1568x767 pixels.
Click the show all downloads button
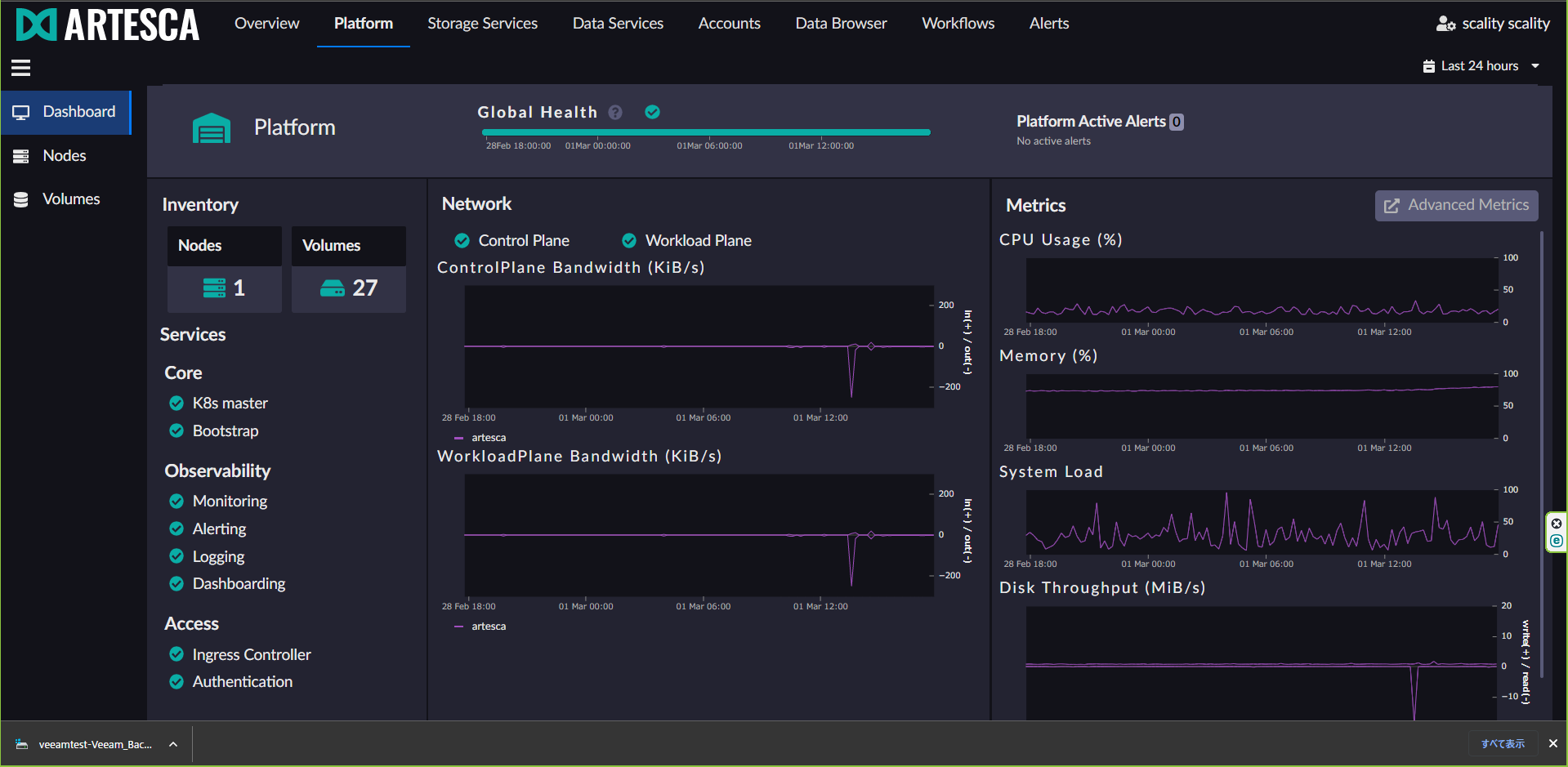[1503, 744]
